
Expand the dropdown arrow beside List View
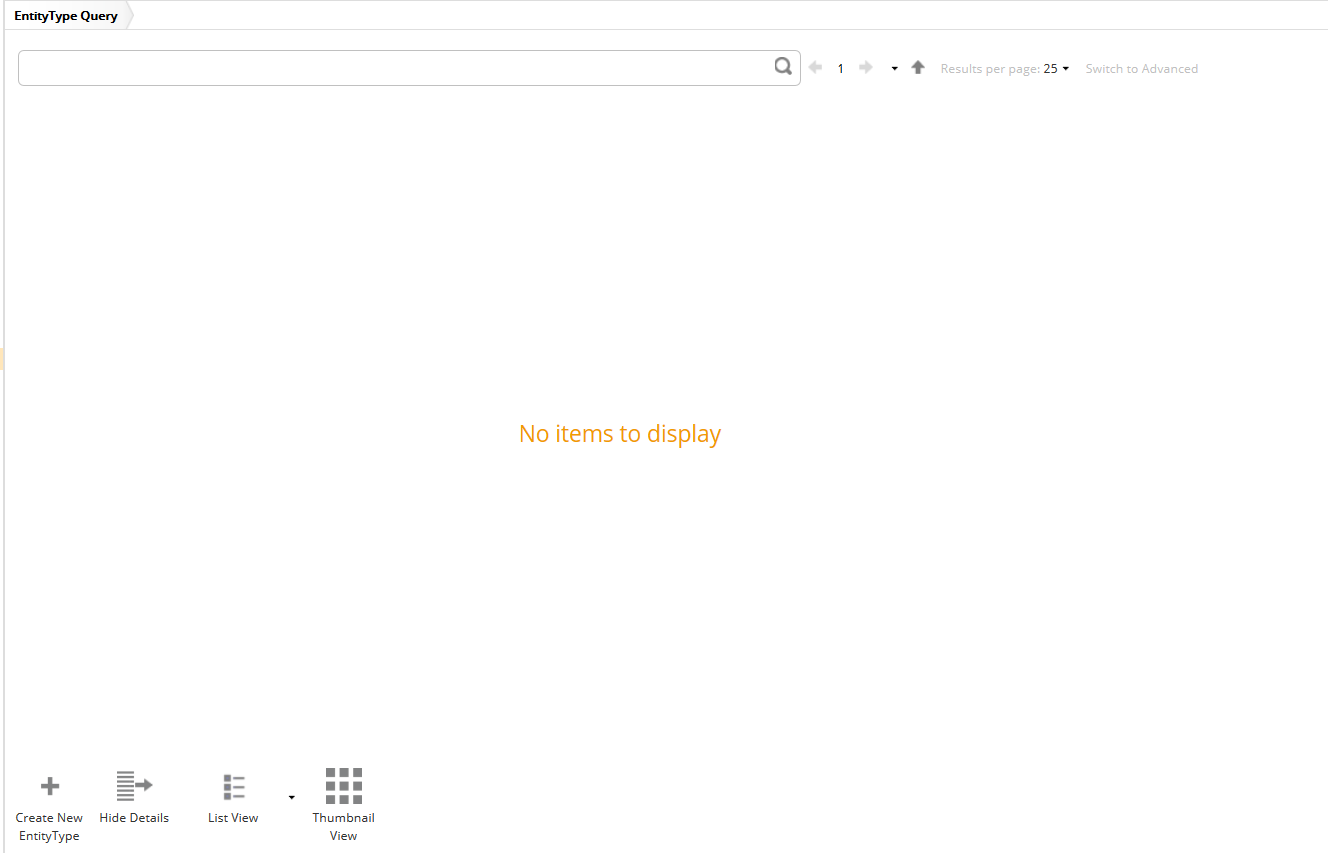tap(291, 797)
